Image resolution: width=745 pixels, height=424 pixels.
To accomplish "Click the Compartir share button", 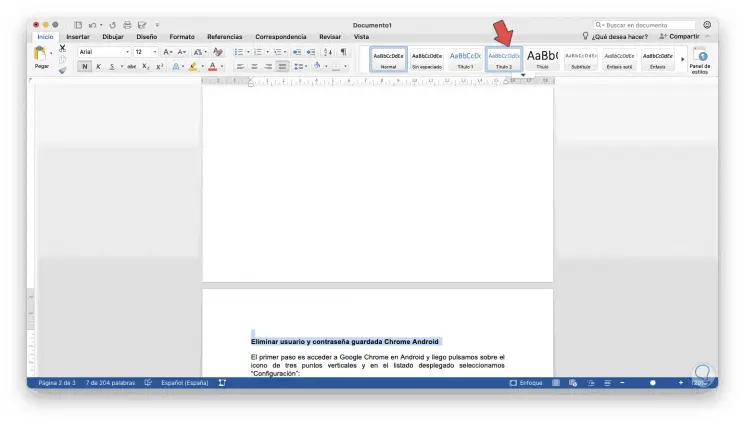I will point(679,37).
